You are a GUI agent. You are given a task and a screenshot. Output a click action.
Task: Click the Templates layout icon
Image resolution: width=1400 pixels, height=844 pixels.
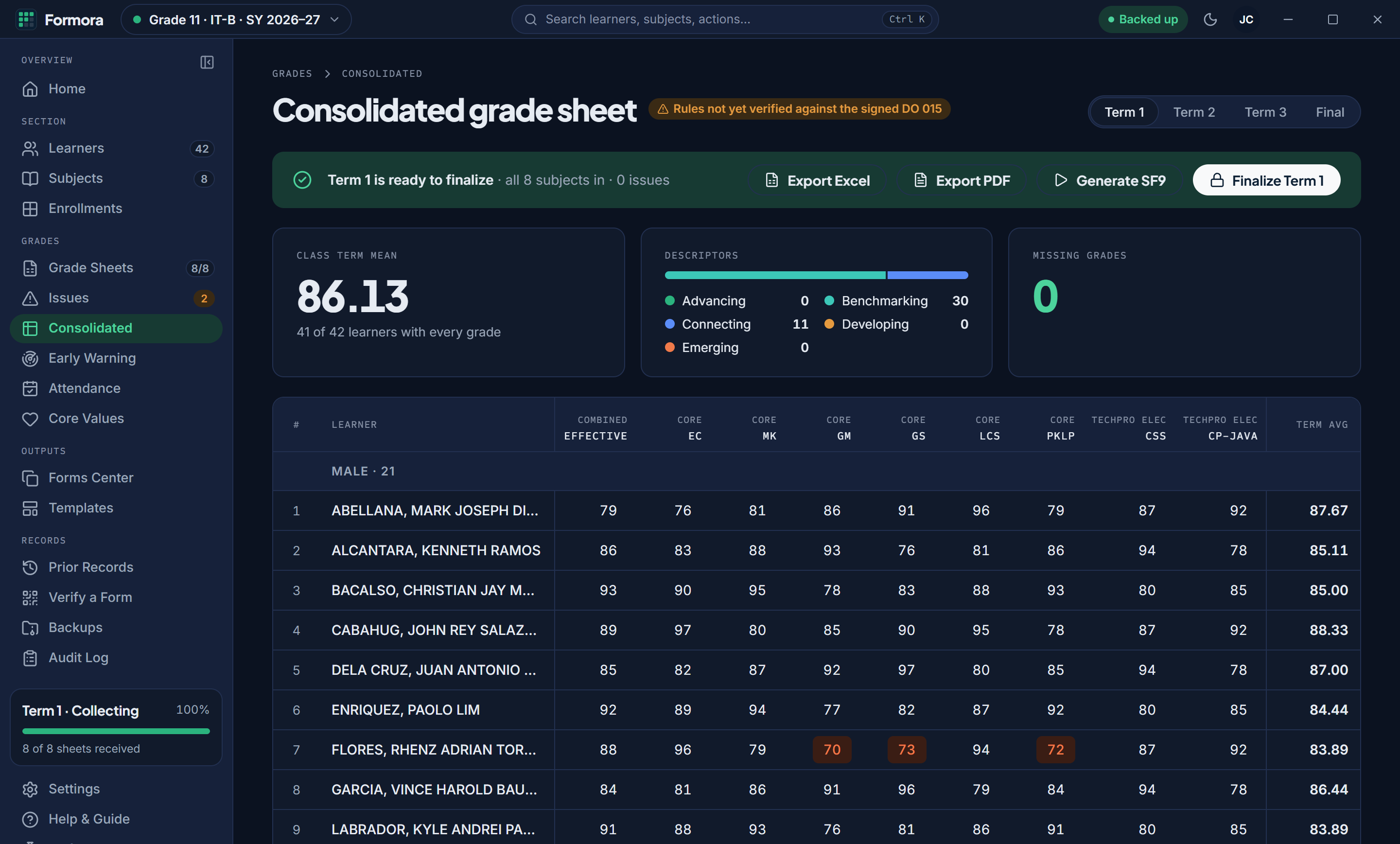pos(30,508)
